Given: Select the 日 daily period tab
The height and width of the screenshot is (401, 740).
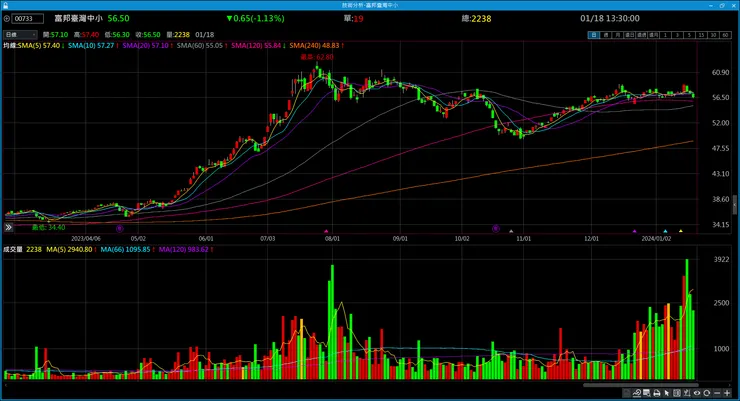Looking at the screenshot, I should tap(594, 35).
